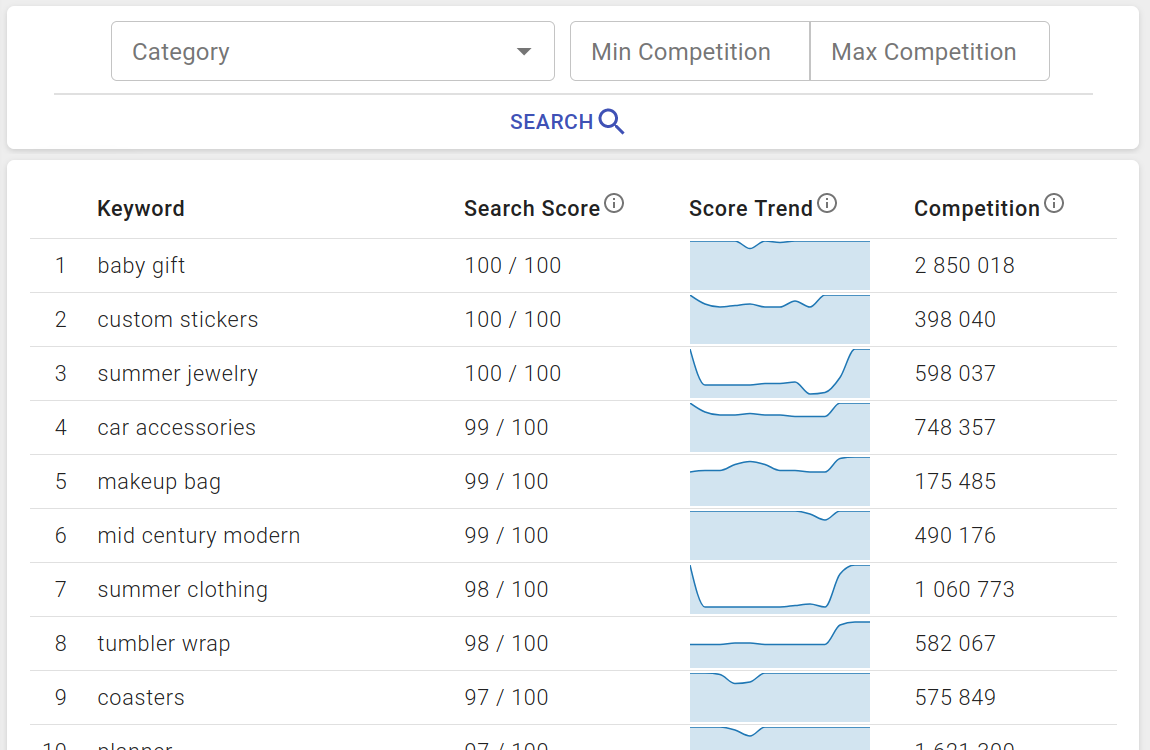Open the Search Score info icon
The height and width of the screenshot is (750, 1150).
(x=614, y=203)
